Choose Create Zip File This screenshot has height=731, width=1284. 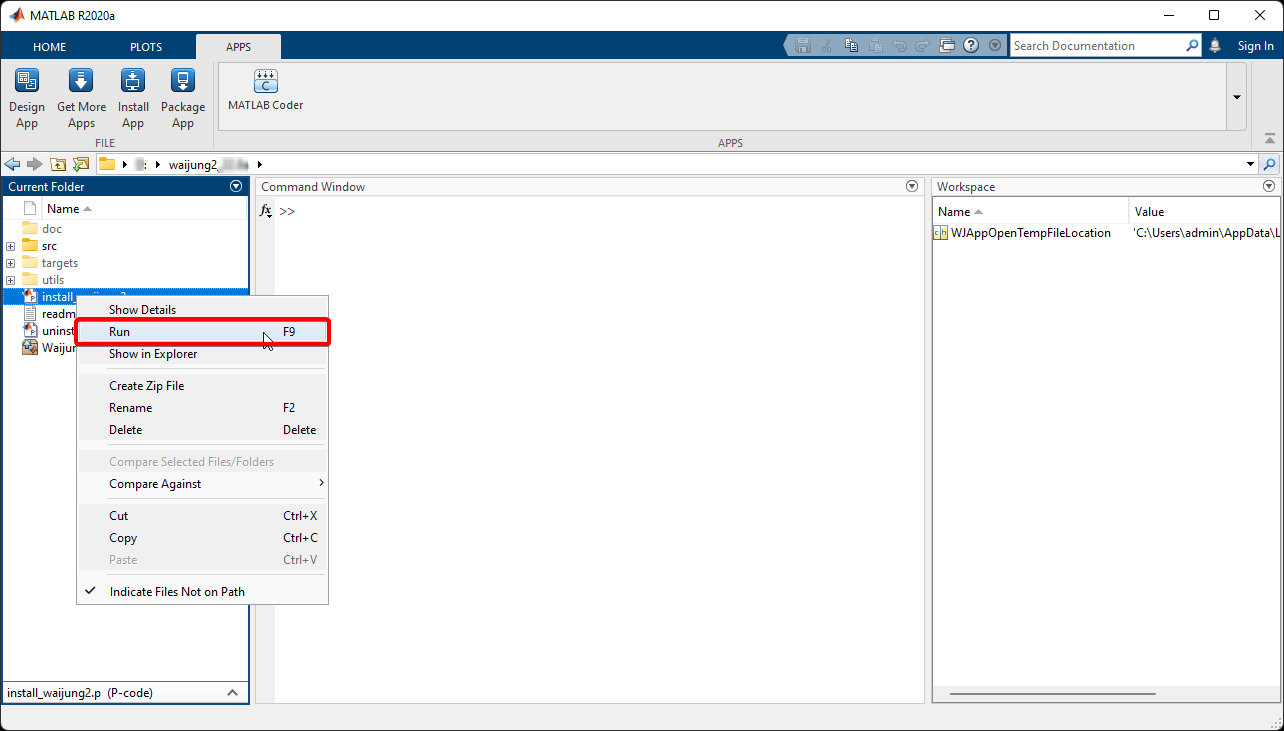(x=202, y=386)
